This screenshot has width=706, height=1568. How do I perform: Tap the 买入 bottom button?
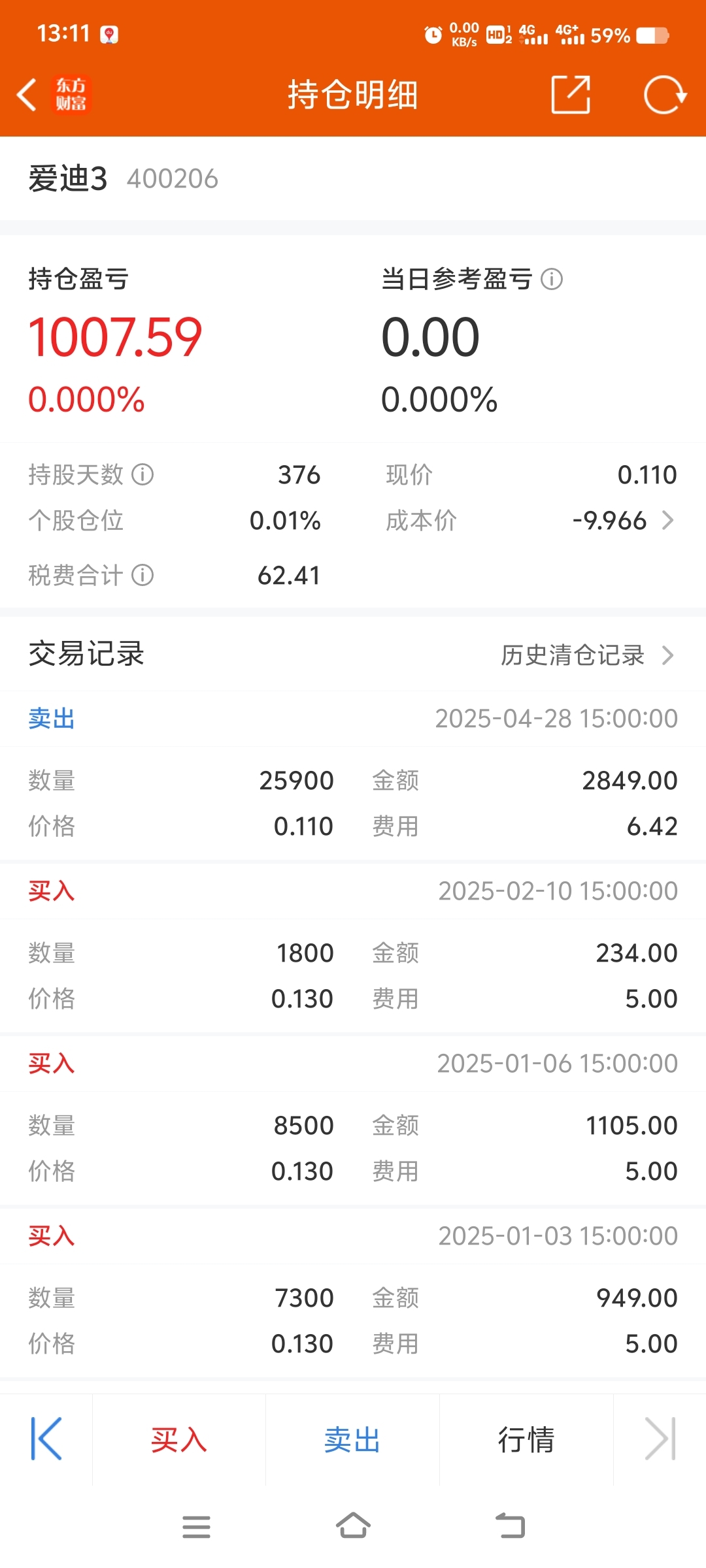[179, 1440]
